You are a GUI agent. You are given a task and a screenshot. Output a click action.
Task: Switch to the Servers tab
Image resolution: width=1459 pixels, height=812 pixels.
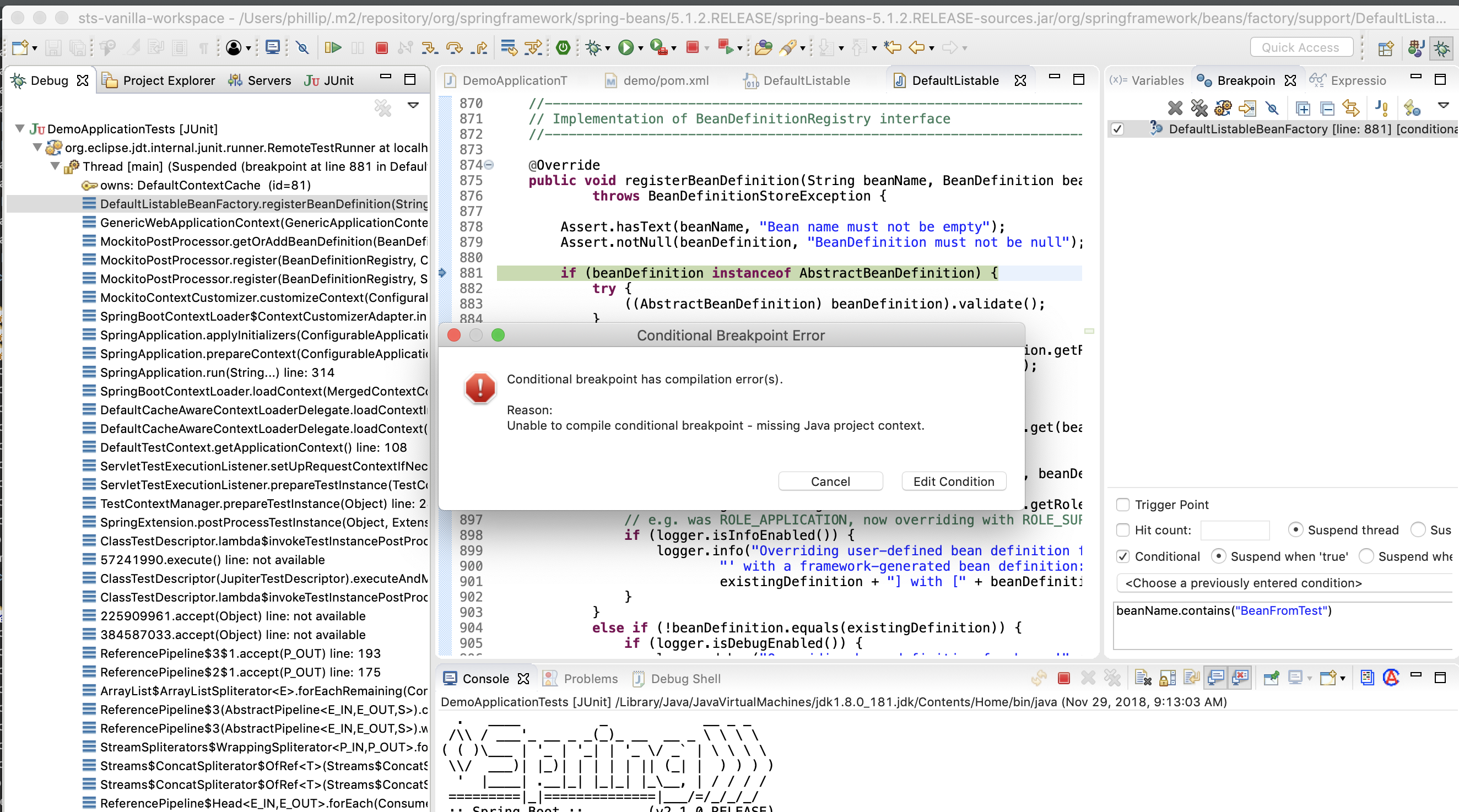(260, 80)
